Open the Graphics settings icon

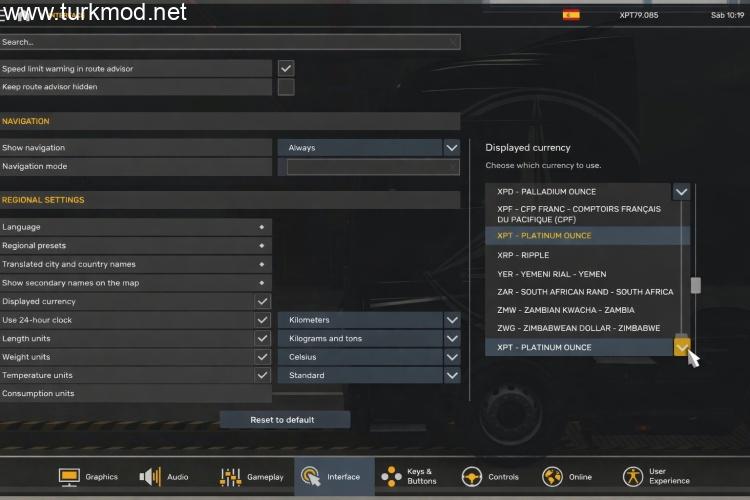69,477
